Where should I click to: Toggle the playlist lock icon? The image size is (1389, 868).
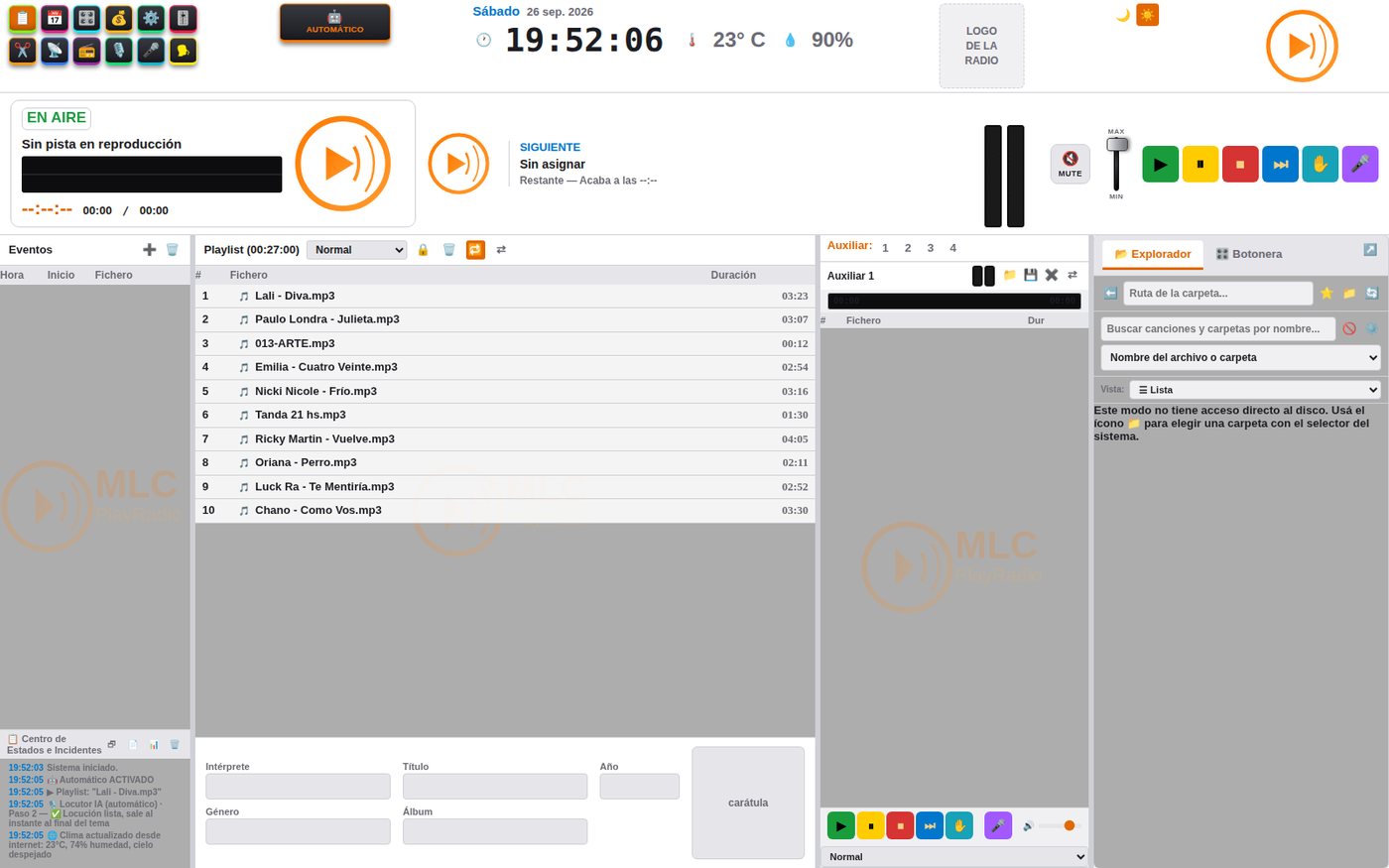coord(423,250)
